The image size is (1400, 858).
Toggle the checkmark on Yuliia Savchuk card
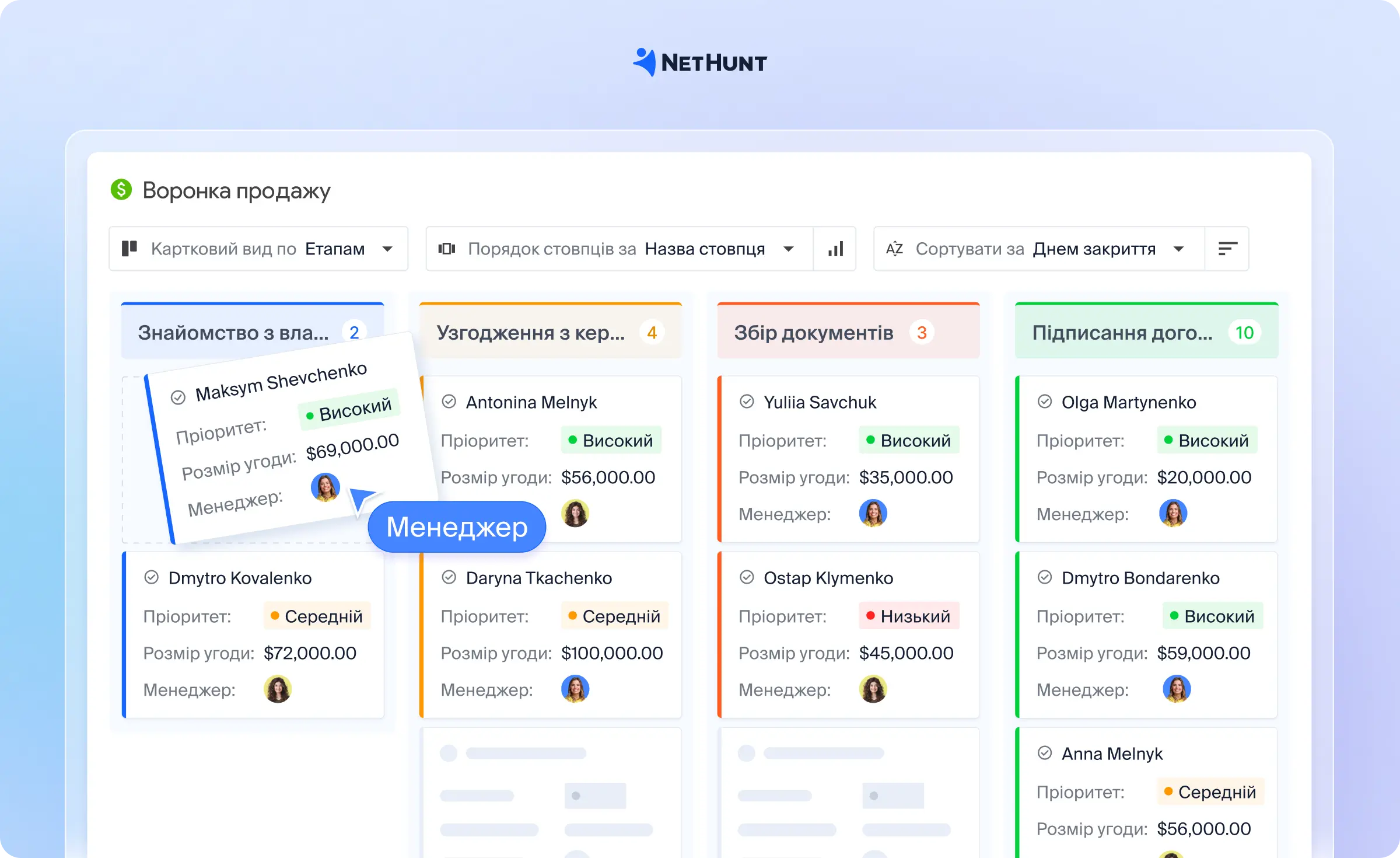click(x=747, y=402)
